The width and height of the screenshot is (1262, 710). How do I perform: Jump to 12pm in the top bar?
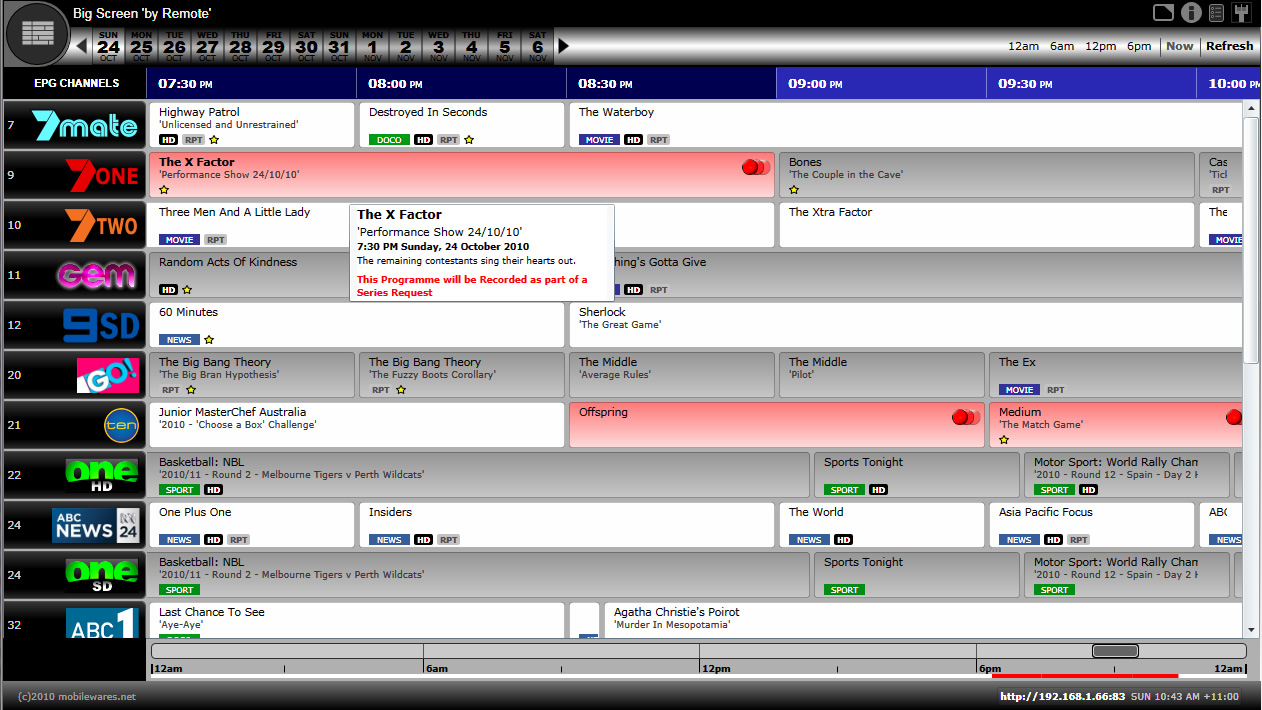pos(1101,46)
